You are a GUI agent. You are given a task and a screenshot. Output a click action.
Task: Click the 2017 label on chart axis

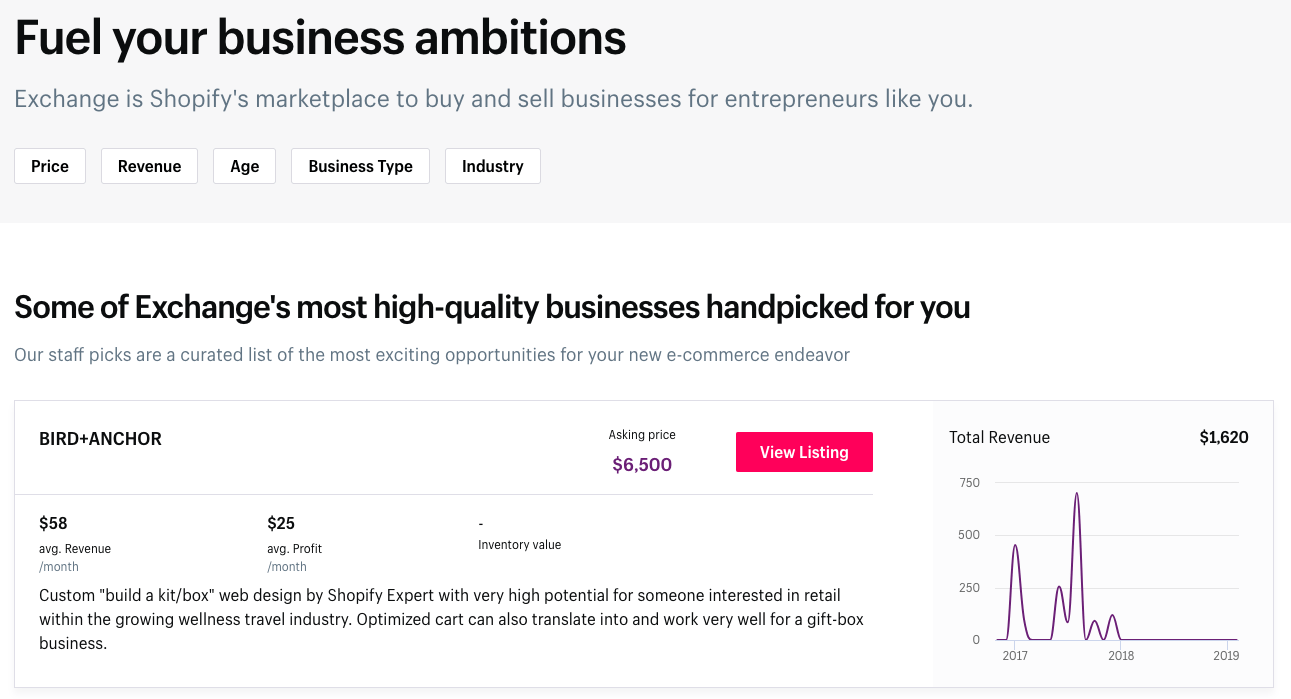(1015, 656)
